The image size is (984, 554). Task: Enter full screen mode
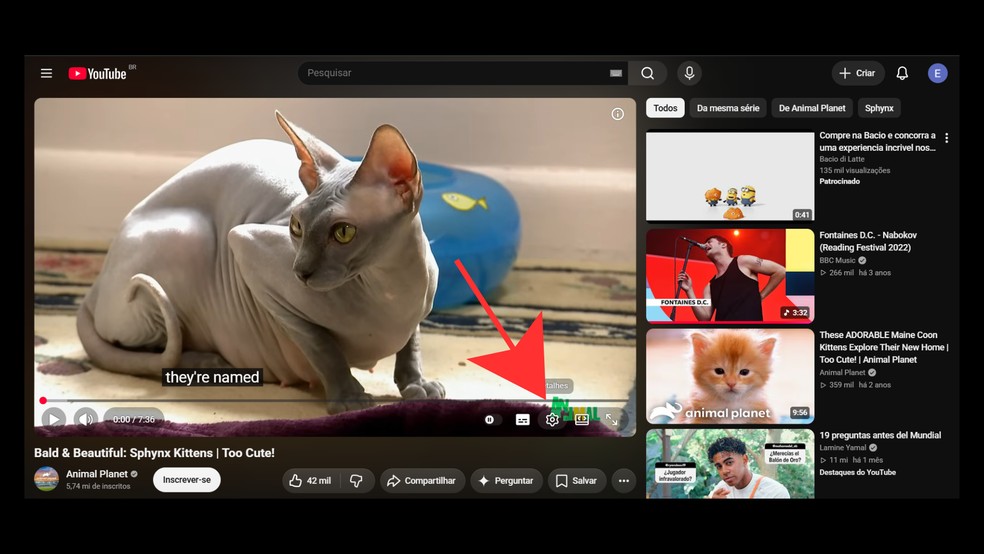(x=611, y=420)
